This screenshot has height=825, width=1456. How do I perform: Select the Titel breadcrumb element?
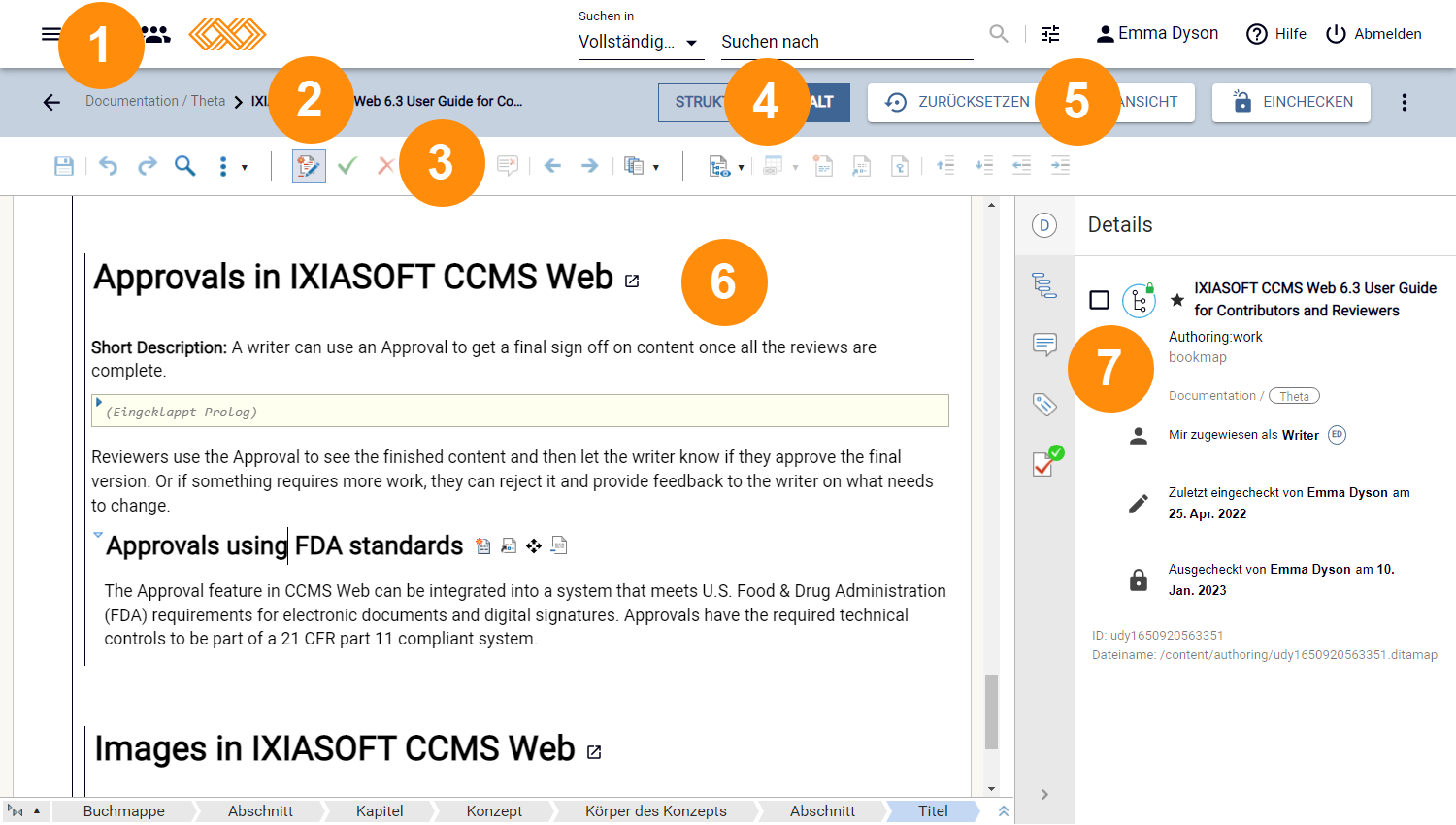point(933,811)
